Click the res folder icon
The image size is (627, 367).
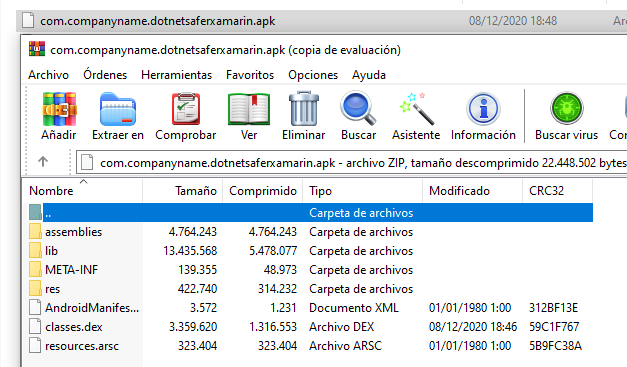click(35, 289)
